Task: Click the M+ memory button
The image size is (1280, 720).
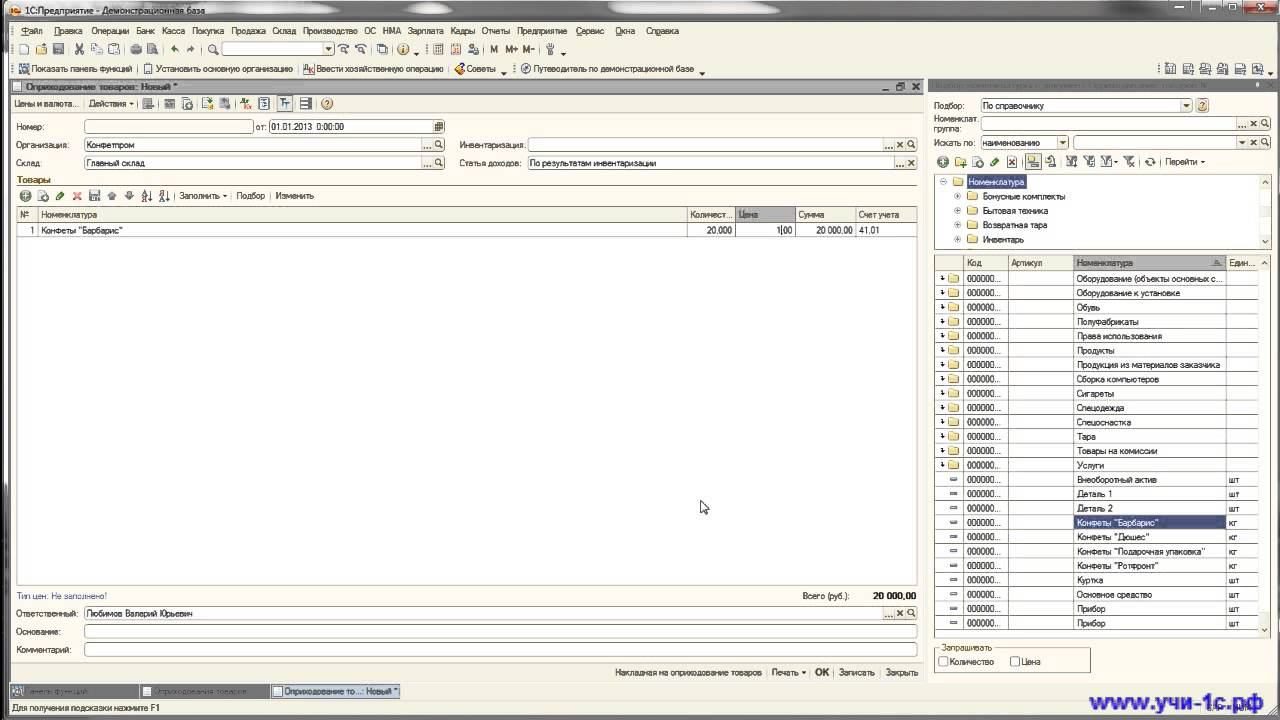Action: (x=511, y=49)
